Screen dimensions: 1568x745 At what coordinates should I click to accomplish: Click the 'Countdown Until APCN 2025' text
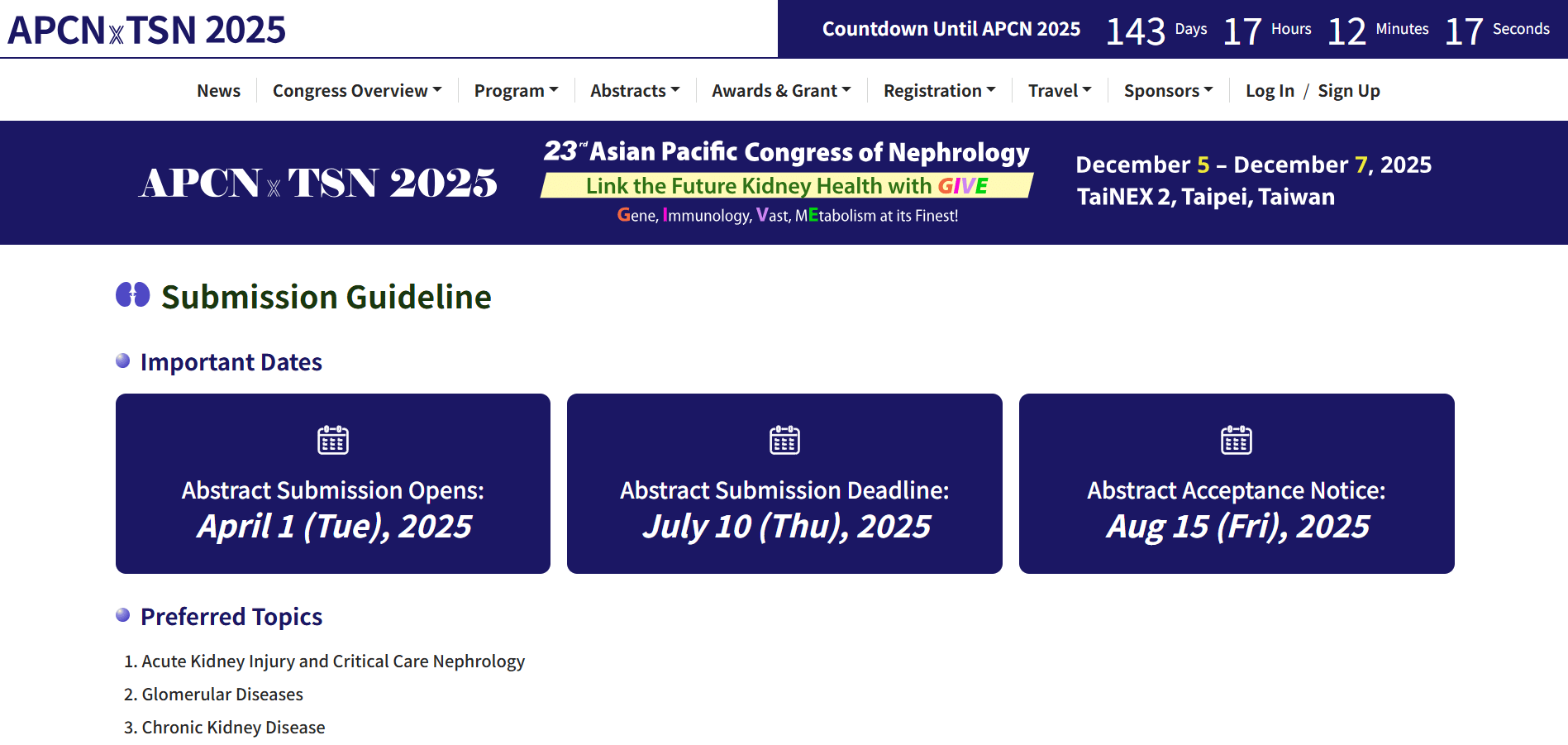tap(951, 29)
